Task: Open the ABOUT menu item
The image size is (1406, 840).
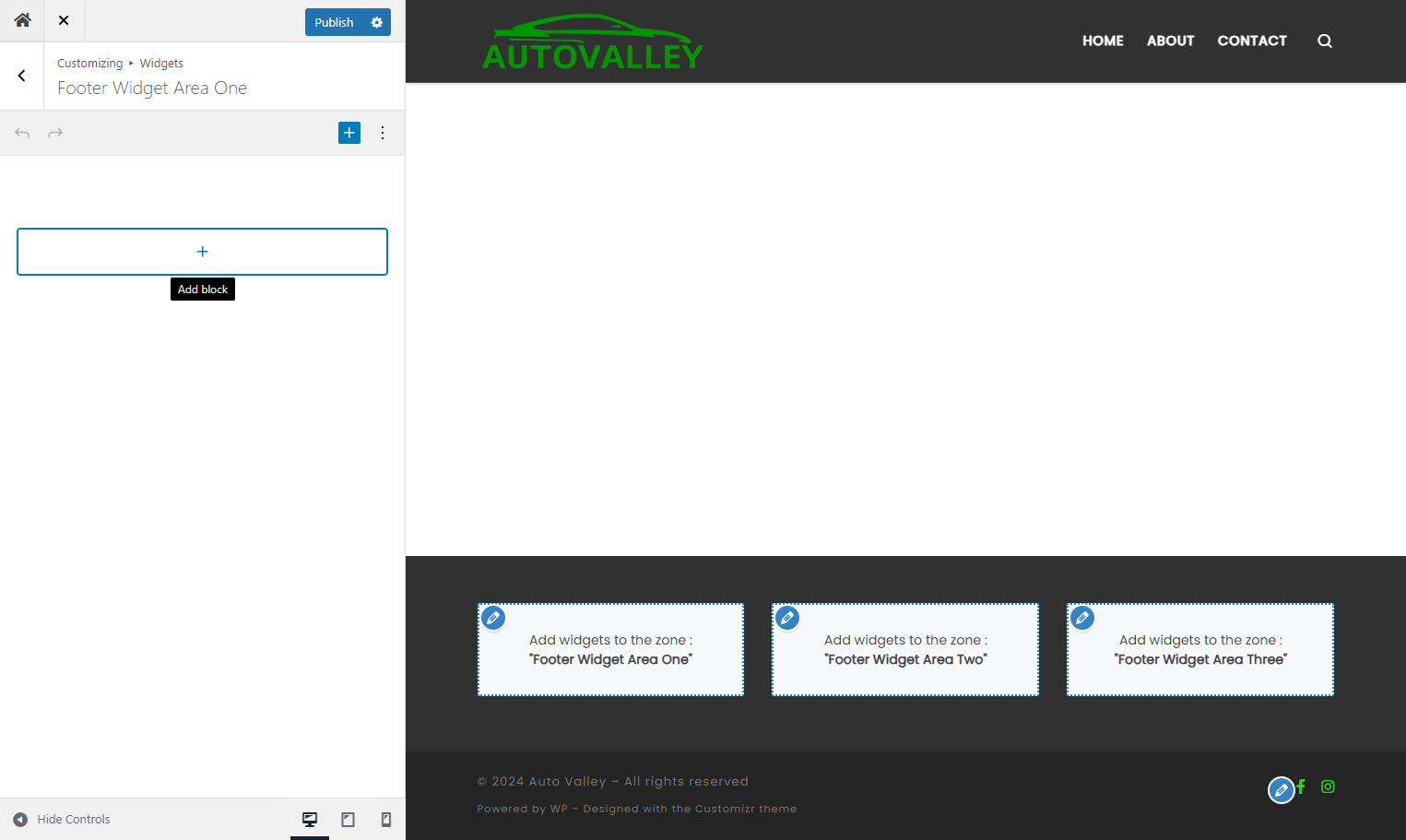Action: pyautogui.click(x=1171, y=41)
